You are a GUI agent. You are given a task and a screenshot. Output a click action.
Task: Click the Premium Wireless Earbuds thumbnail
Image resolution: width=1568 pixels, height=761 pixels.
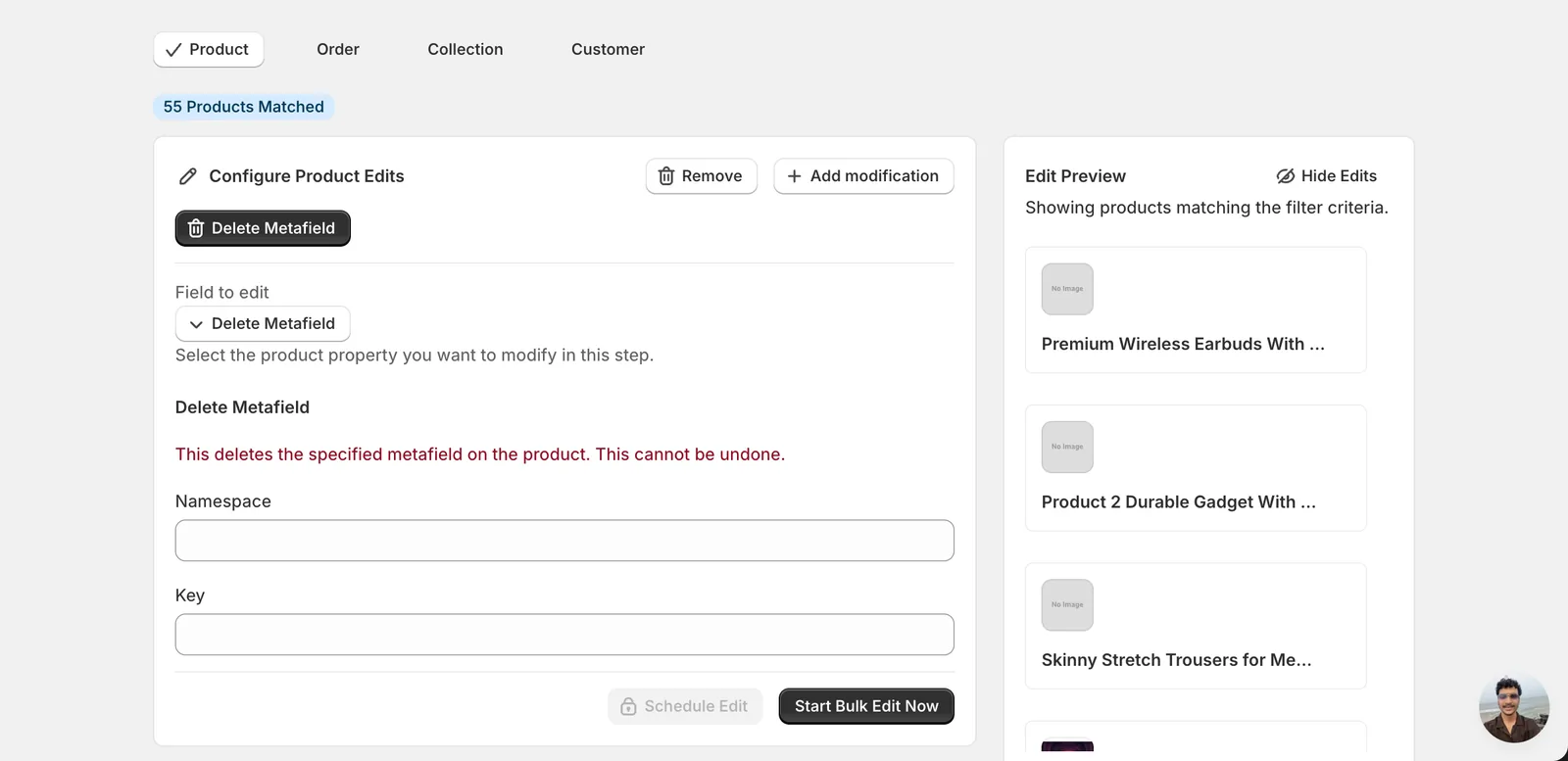point(1067,289)
